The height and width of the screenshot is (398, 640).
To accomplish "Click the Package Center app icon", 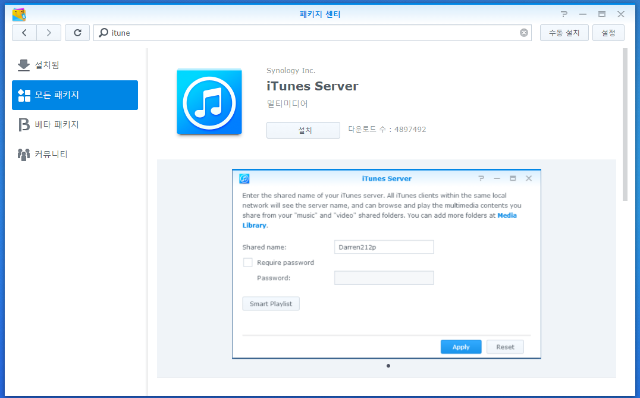I will 19,14.
